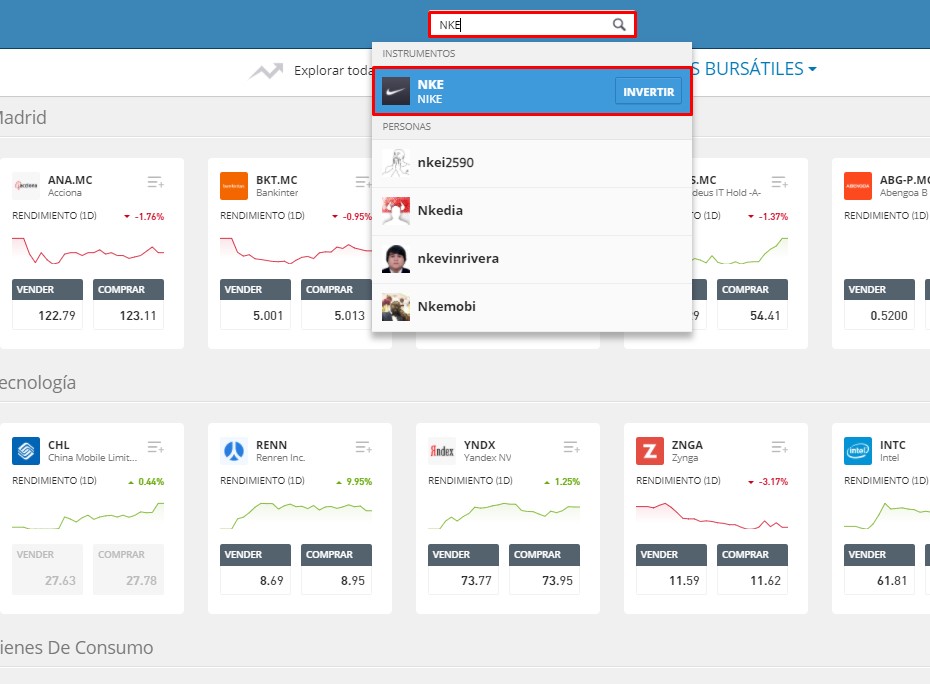930x684 pixels.
Task: Buy ZNGA at 11.62
Action: (753, 569)
